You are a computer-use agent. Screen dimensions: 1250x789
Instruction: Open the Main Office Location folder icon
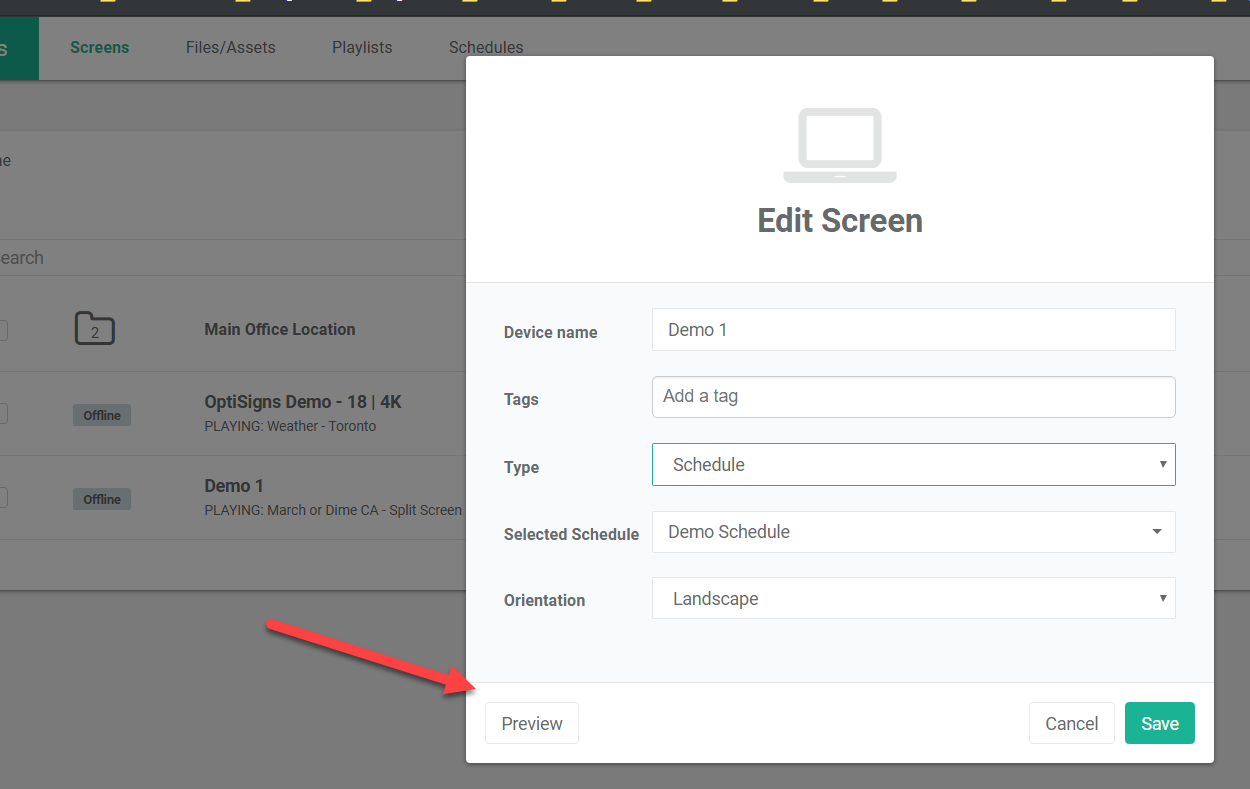[x=95, y=329]
